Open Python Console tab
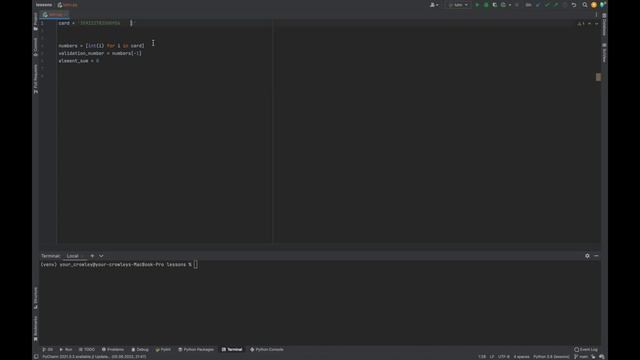This screenshot has width=640, height=360. [x=267, y=349]
